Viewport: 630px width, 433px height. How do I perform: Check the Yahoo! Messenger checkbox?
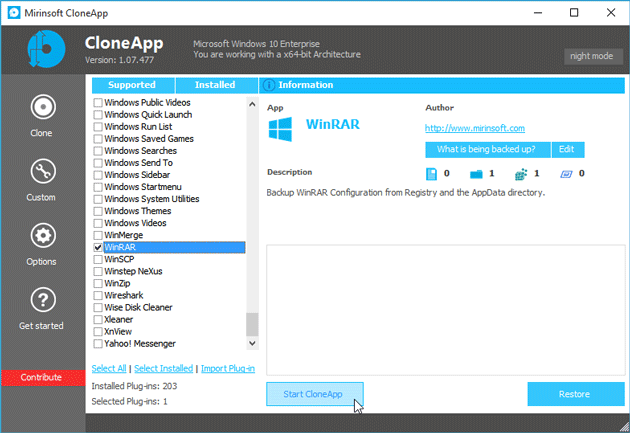[x=98, y=344]
